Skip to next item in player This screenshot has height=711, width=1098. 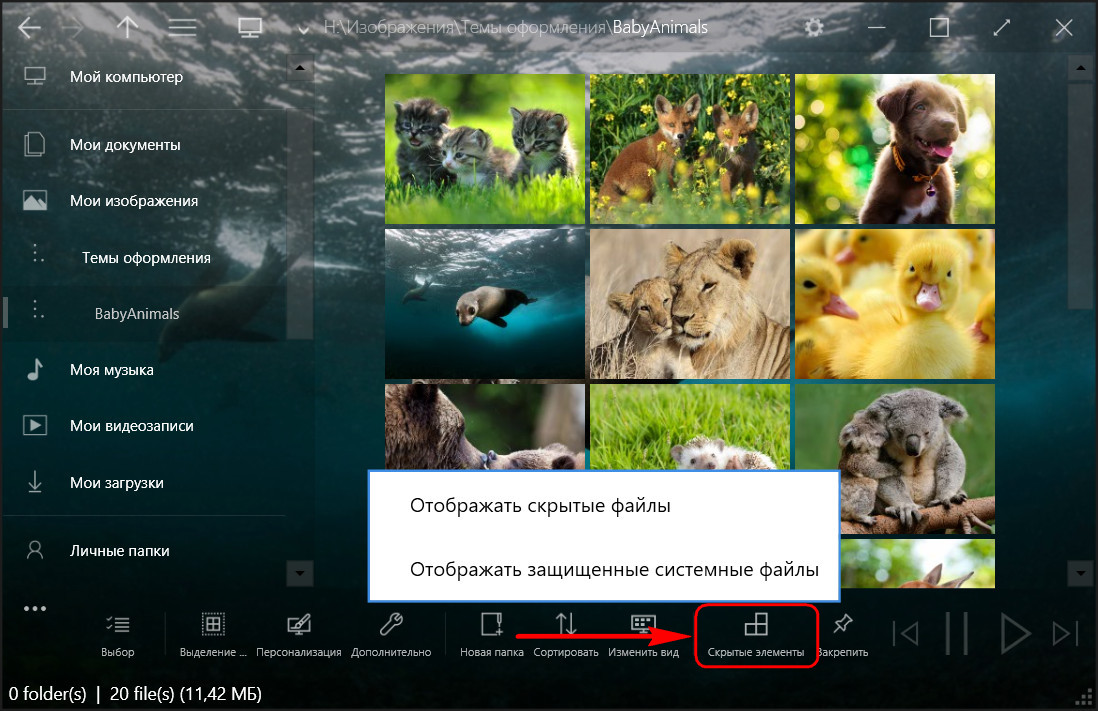(x=1066, y=634)
